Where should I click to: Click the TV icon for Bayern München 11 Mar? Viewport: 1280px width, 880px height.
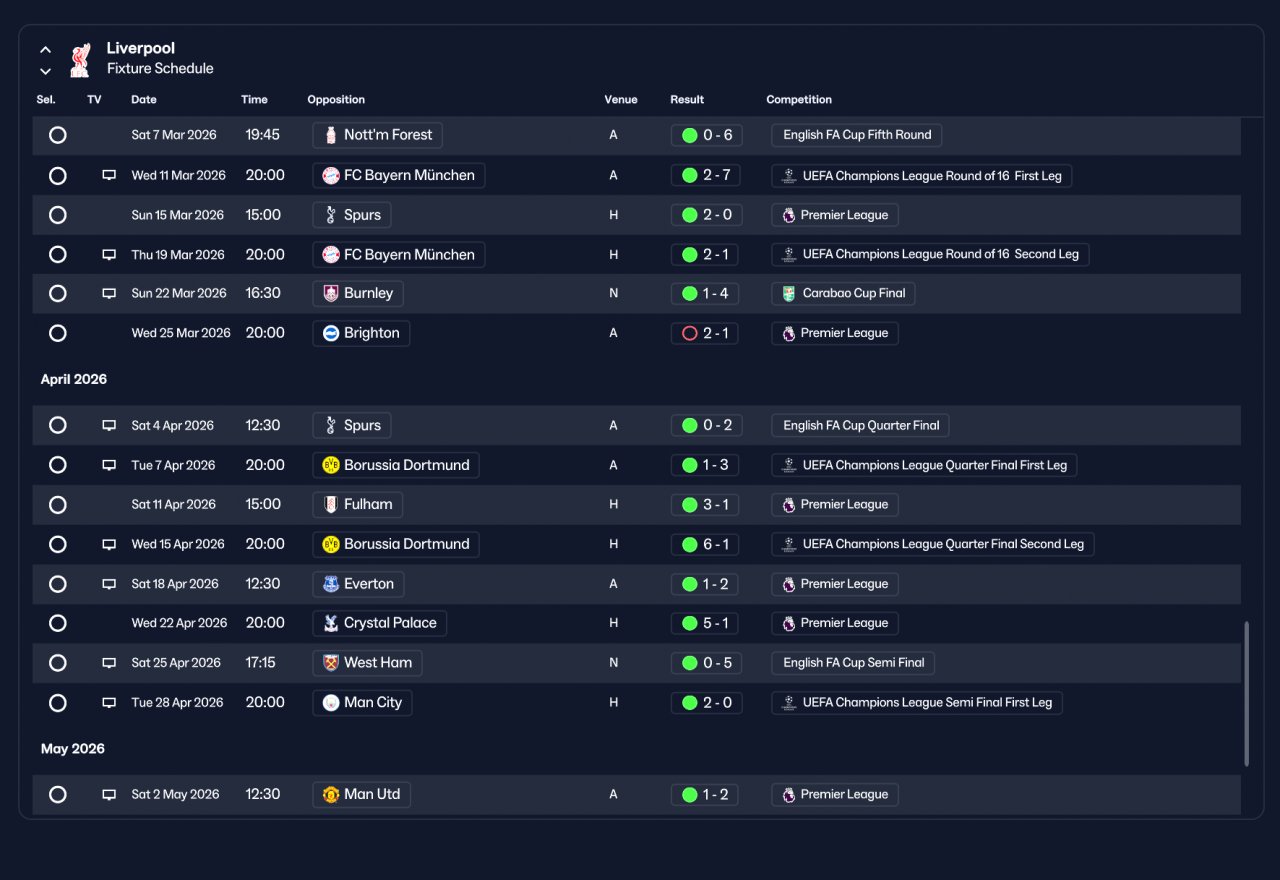(x=109, y=175)
